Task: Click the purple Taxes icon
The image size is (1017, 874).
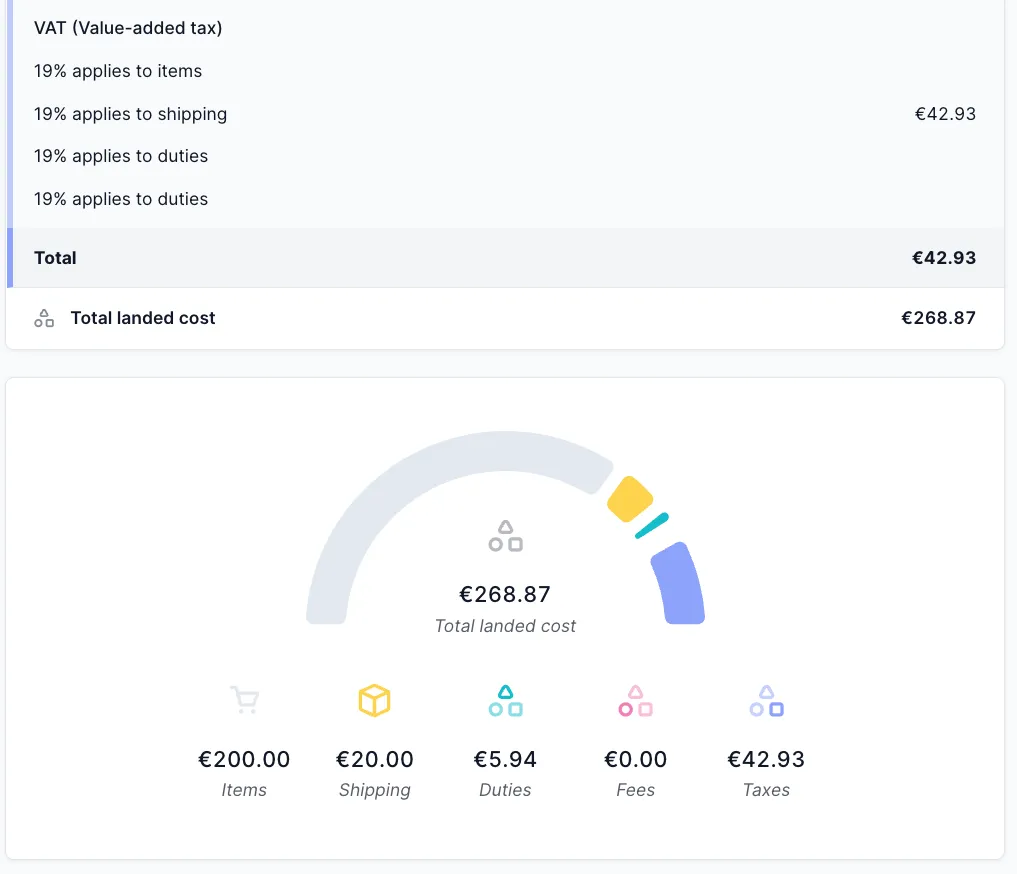Action: point(766,700)
